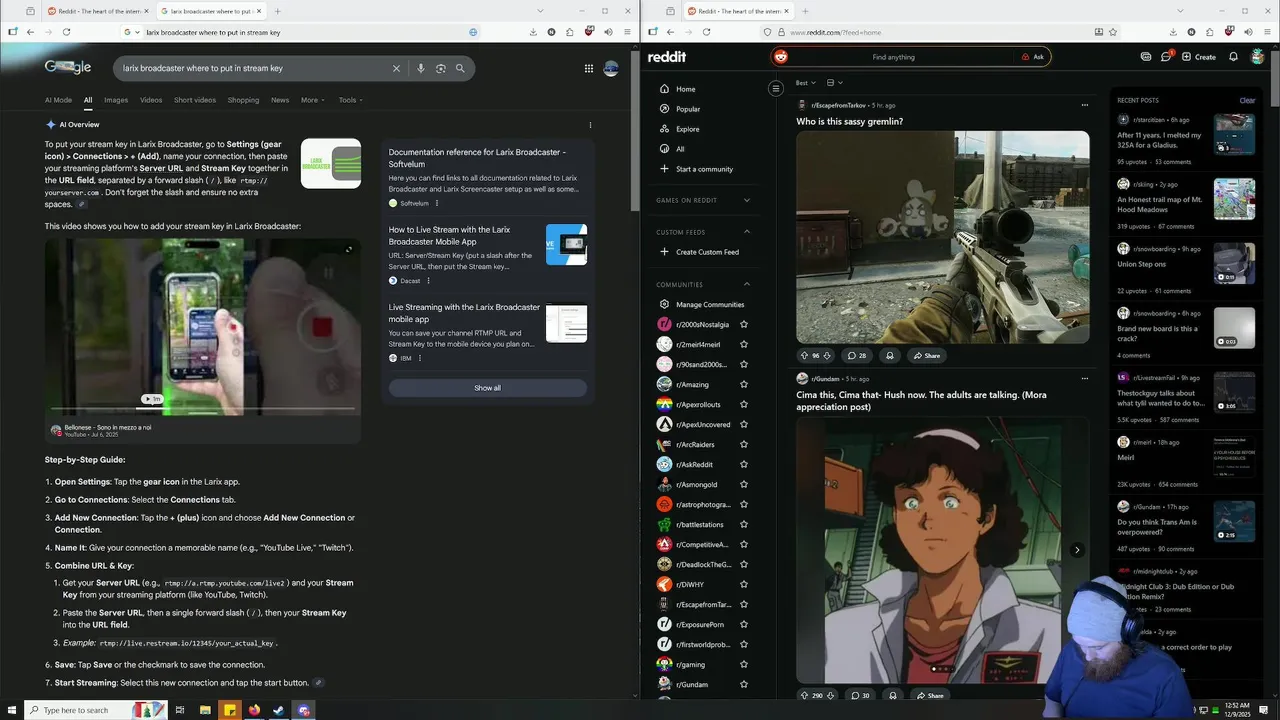The height and width of the screenshot is (720, 1280).
Task: Give an award to the sassy gremlin post
Action: (x=889, y=356)
